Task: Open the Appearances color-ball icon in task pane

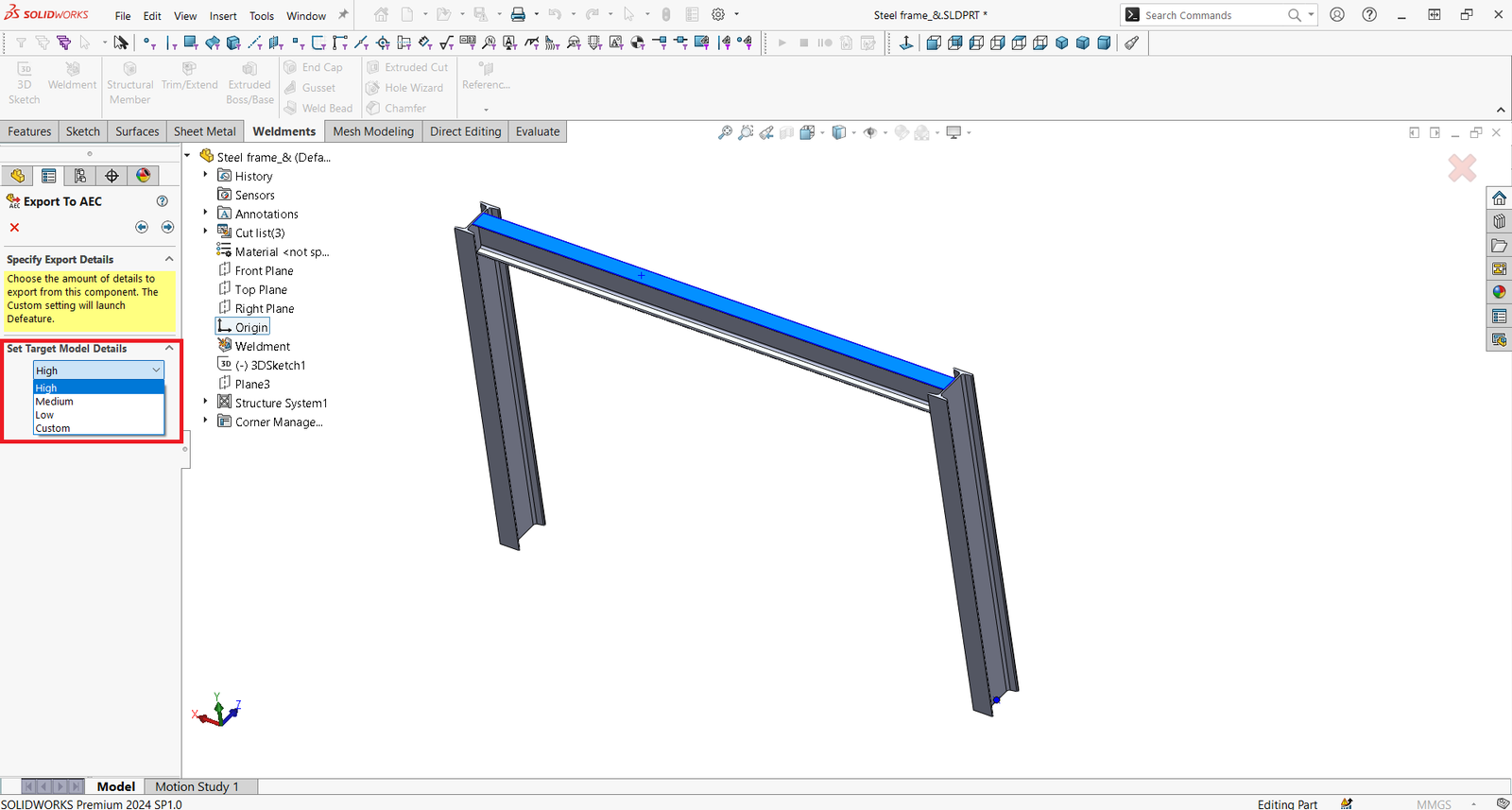Action: point(1499,292)
